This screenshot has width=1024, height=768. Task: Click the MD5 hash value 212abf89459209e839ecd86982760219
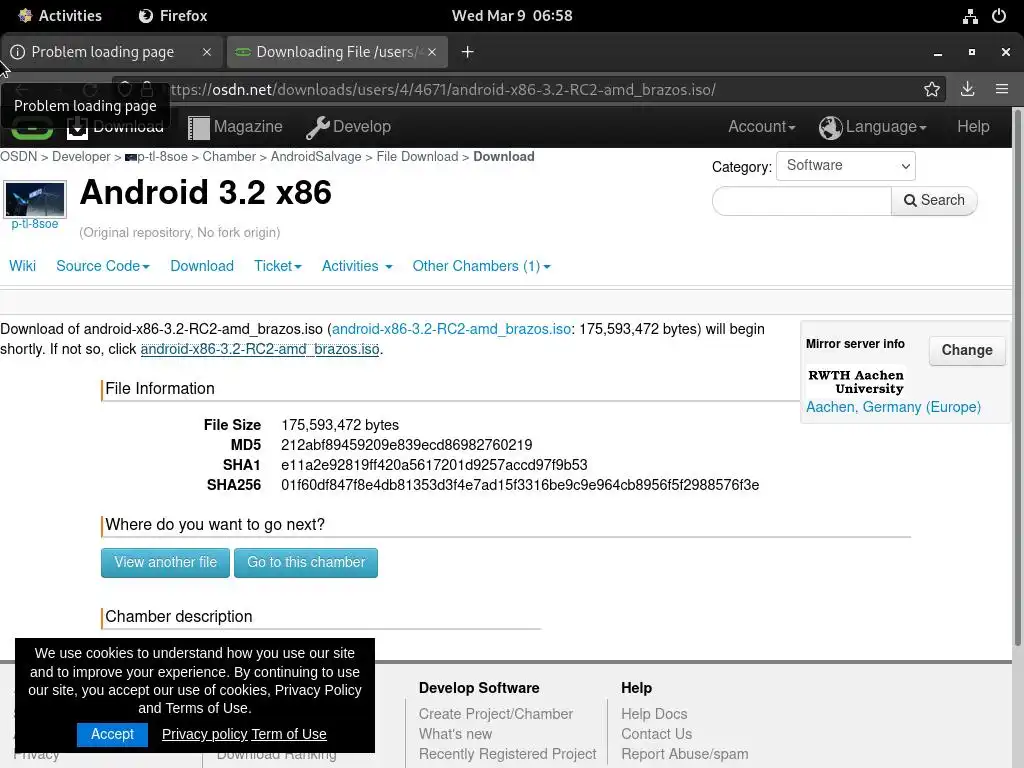click(406, 445)
